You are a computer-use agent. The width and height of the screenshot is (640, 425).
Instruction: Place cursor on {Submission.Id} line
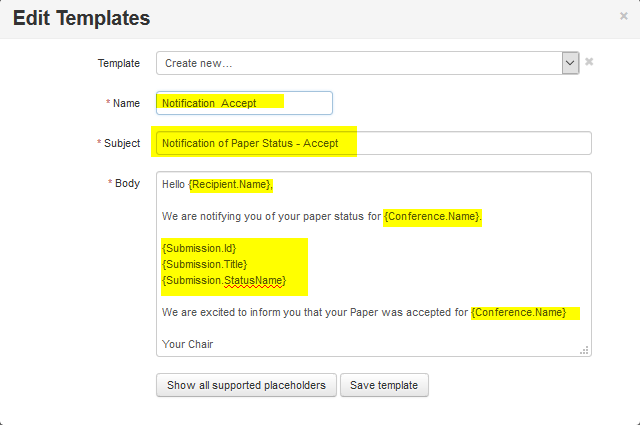tap(199, 248)
